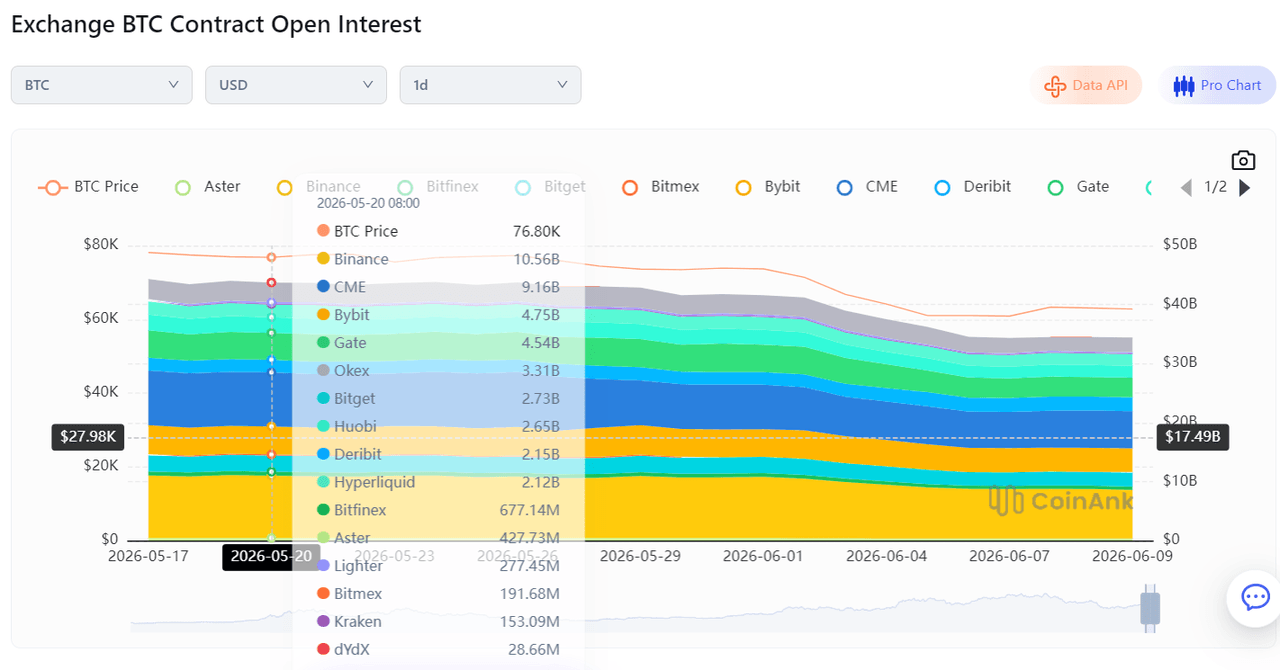Viewport: 1280px width, 670px height.
Task: Click Hyperliquid row in tooltip
Action: 438,482
